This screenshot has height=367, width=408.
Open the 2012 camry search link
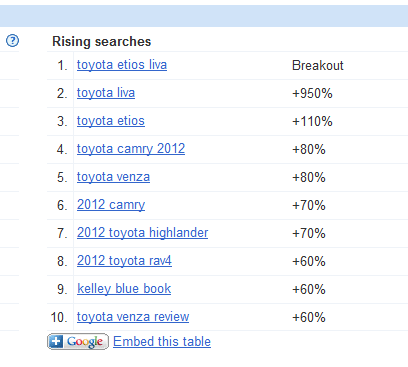click(x=111, y=205)
